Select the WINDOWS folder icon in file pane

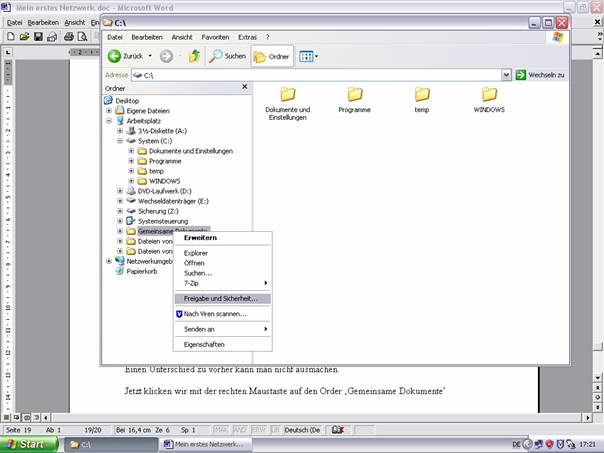489,95
